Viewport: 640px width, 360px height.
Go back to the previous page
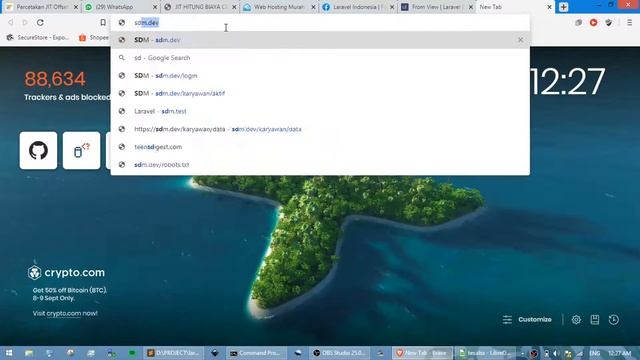11,22
